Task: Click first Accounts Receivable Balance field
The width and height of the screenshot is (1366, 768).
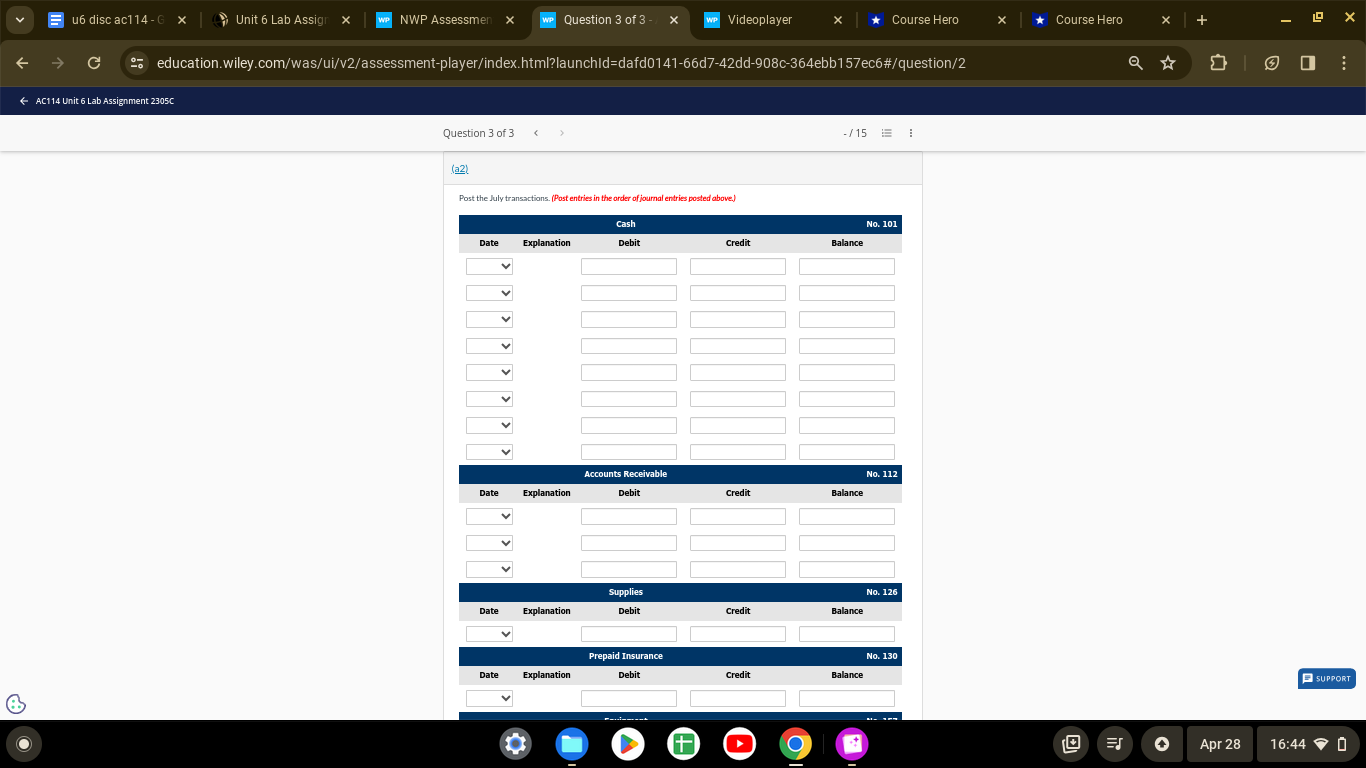Action: coord(847,517)
